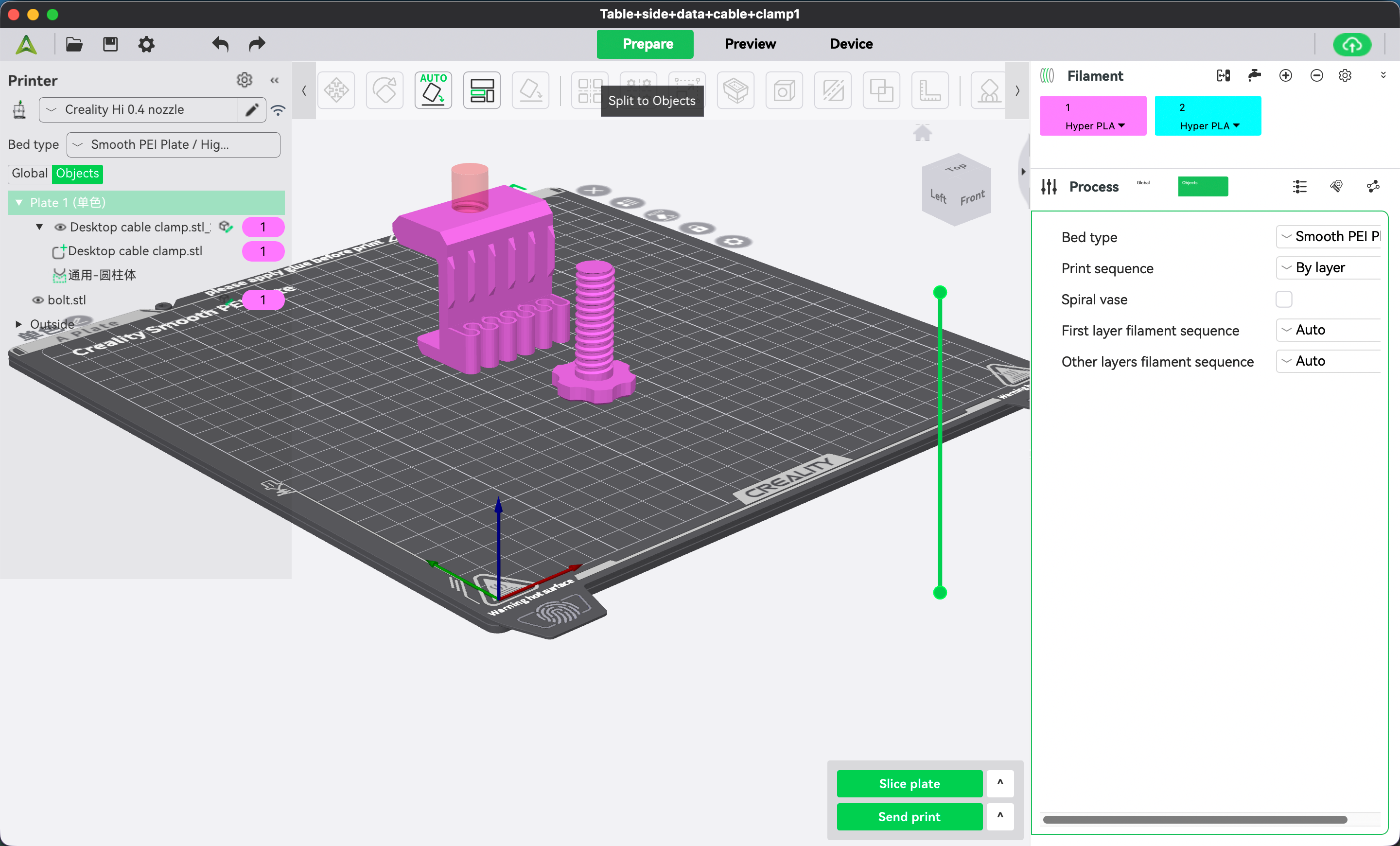Select the Move tool icon
This screenshot has height=846, width=1400.
coord(336,90)
